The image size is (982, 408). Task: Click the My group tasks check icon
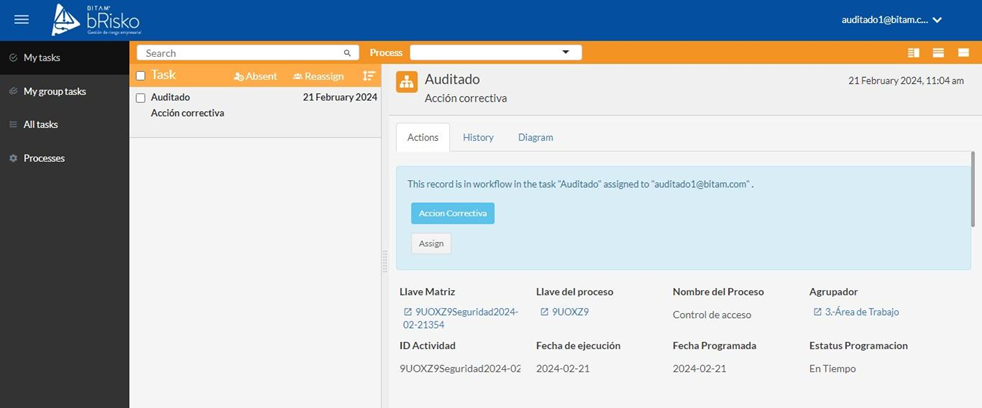[13, 92]
